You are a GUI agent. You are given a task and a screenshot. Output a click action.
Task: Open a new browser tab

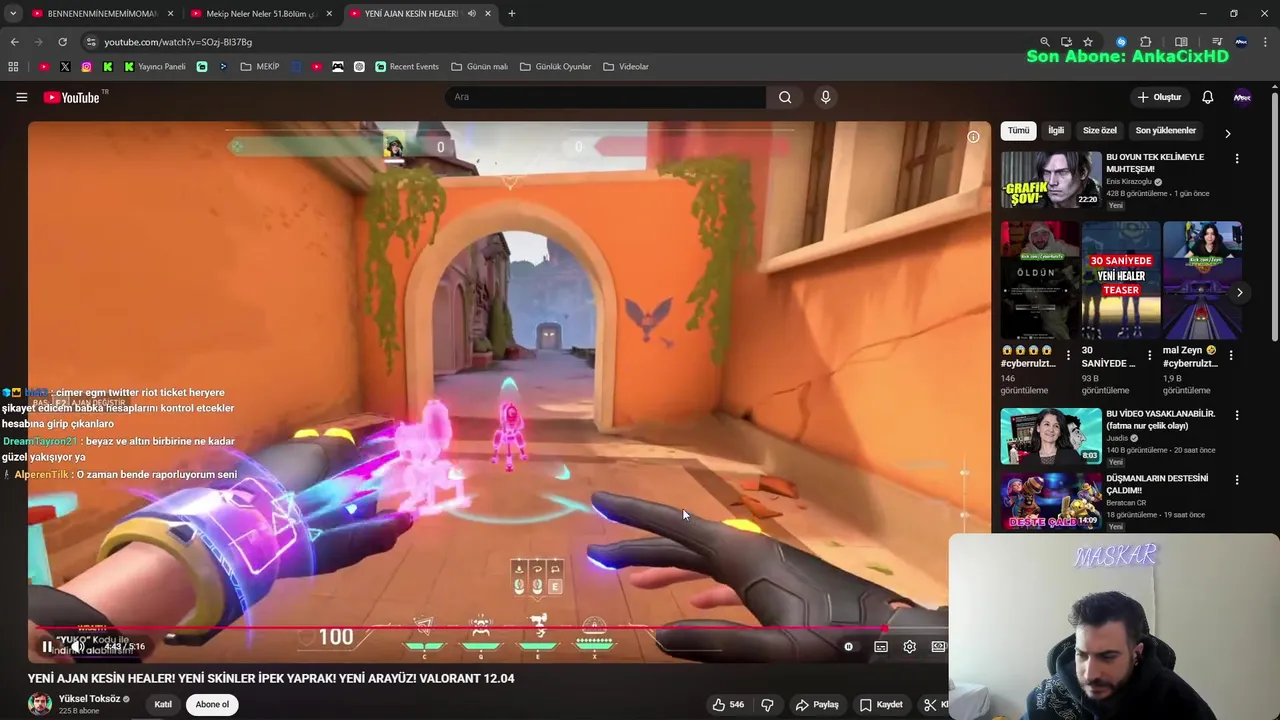point(512,14)
